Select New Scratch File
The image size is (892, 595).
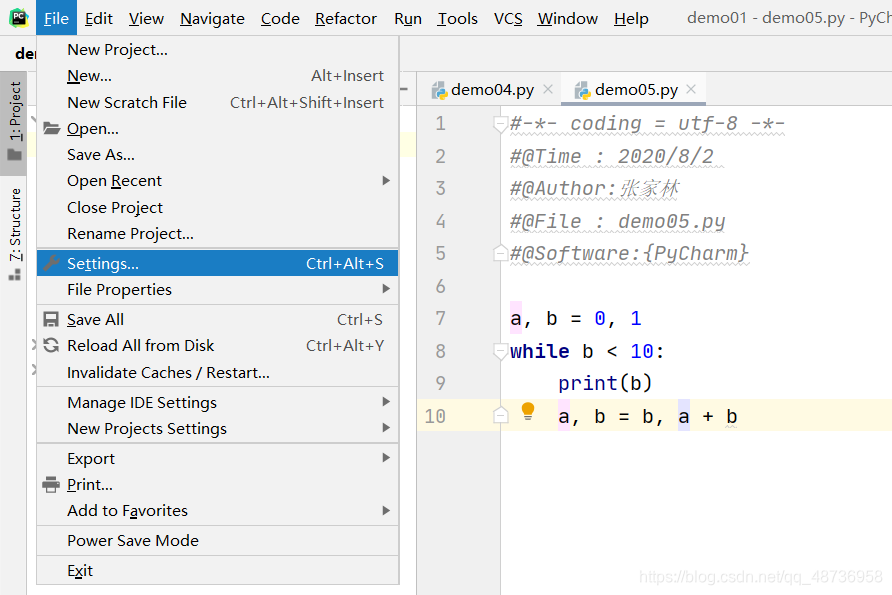(x=217, y=102)
